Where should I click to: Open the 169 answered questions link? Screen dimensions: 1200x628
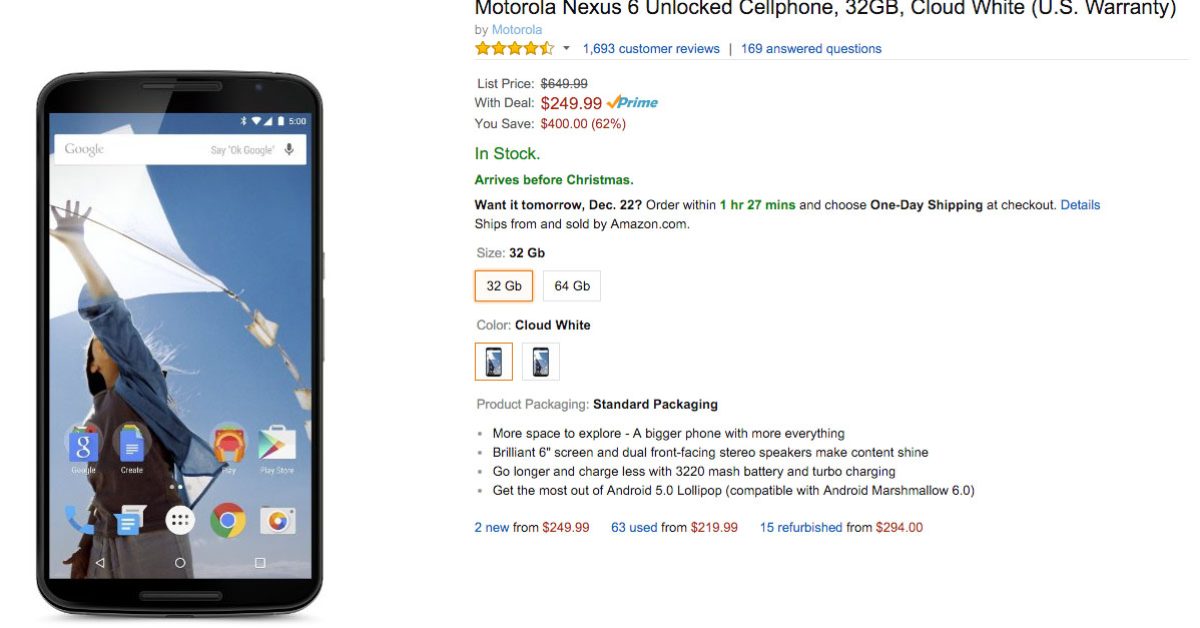[811, 48]
